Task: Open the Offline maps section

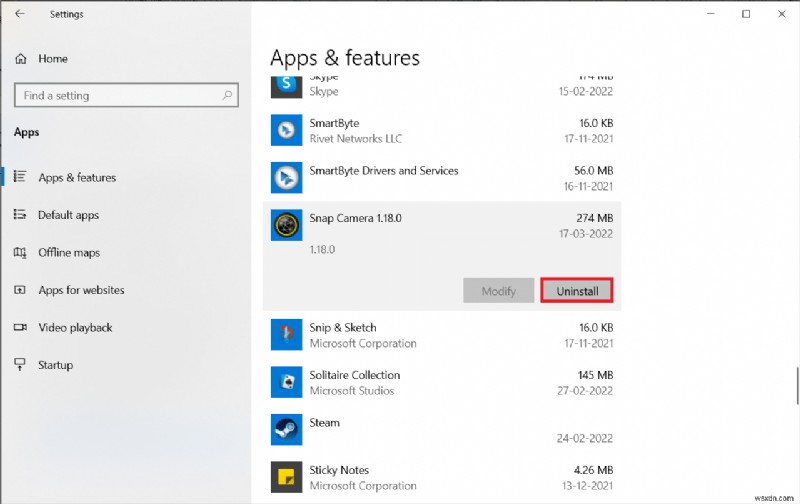Action: click(69, 253)
